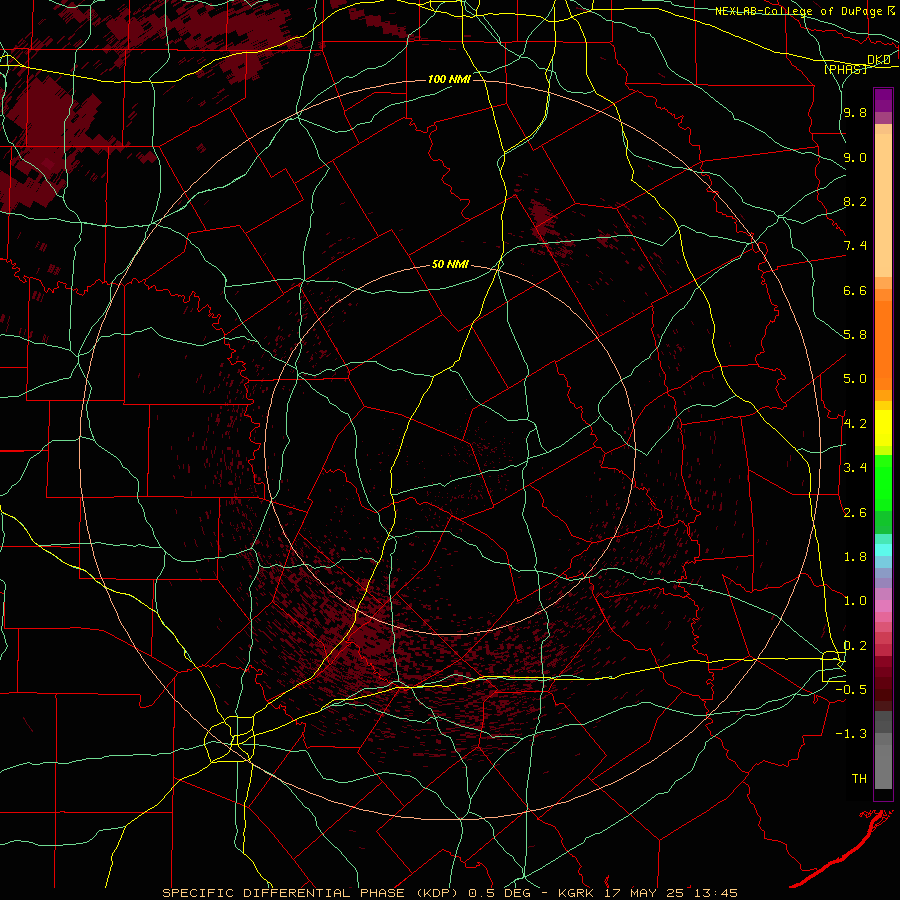The image size is (900, 900).
Task: Click the 3.4 legend value
Action: pyautogui.click(x=855, y=468)
